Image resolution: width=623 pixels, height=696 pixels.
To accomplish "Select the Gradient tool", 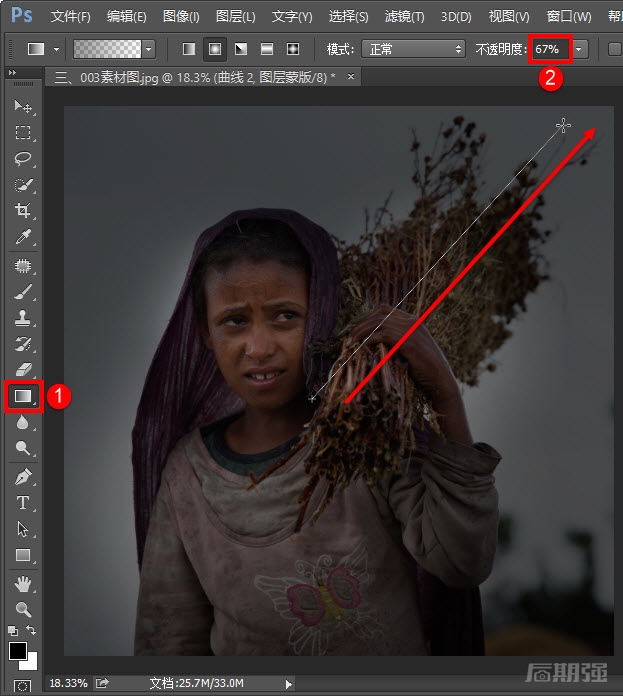I will [x=23, y=396].
